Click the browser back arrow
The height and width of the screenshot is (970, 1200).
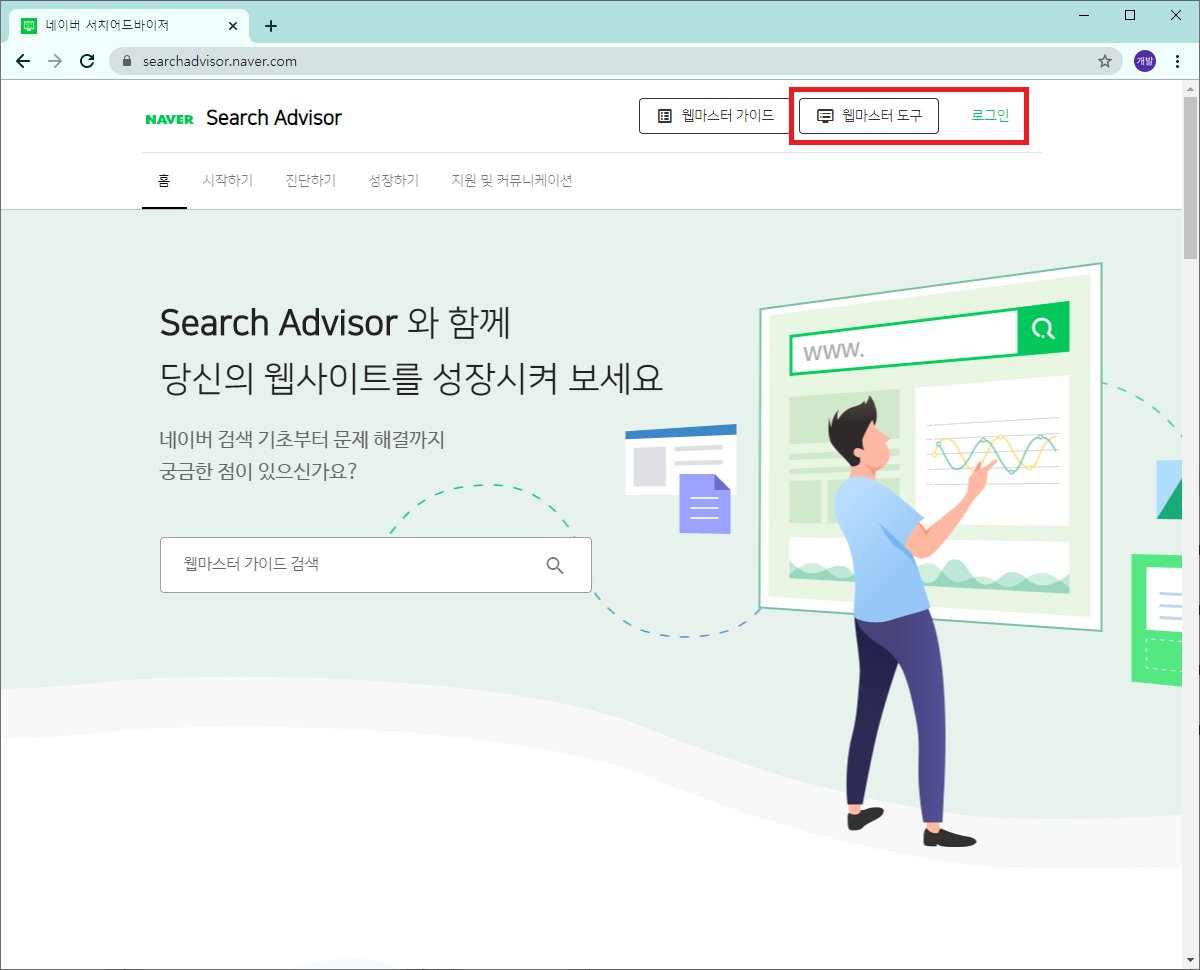coord(23,61)
